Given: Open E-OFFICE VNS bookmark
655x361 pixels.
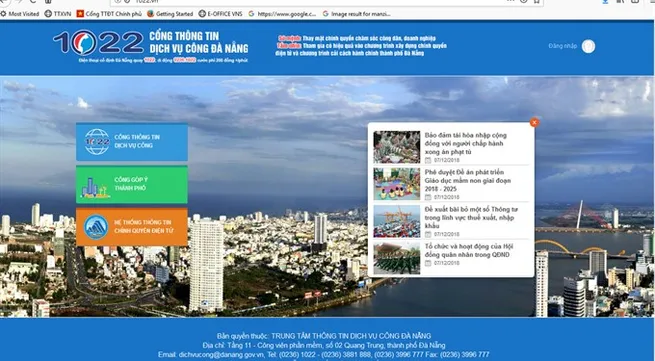Looking at the screenshot, I should pyautogui.click(x=220, y=14).
